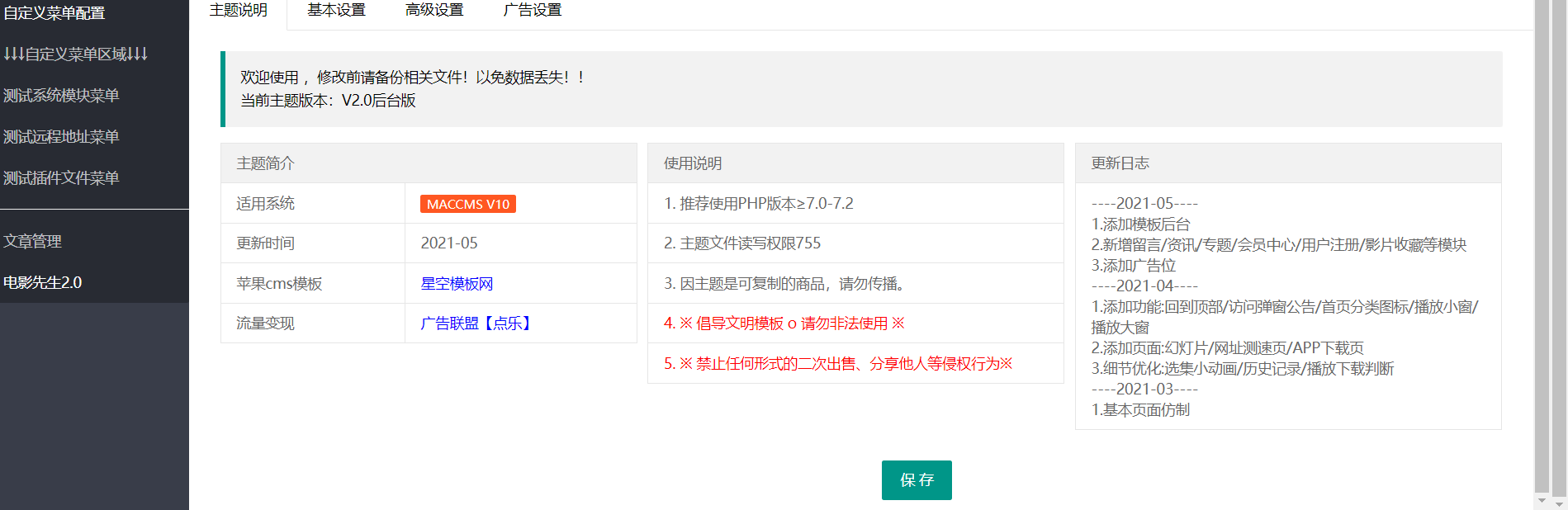The width and height of the screenshot is (1568, 510).
Task: Open the 测试远程地址菜单 sidebar item
Action: pyautogui.click(x=61, y=137)
